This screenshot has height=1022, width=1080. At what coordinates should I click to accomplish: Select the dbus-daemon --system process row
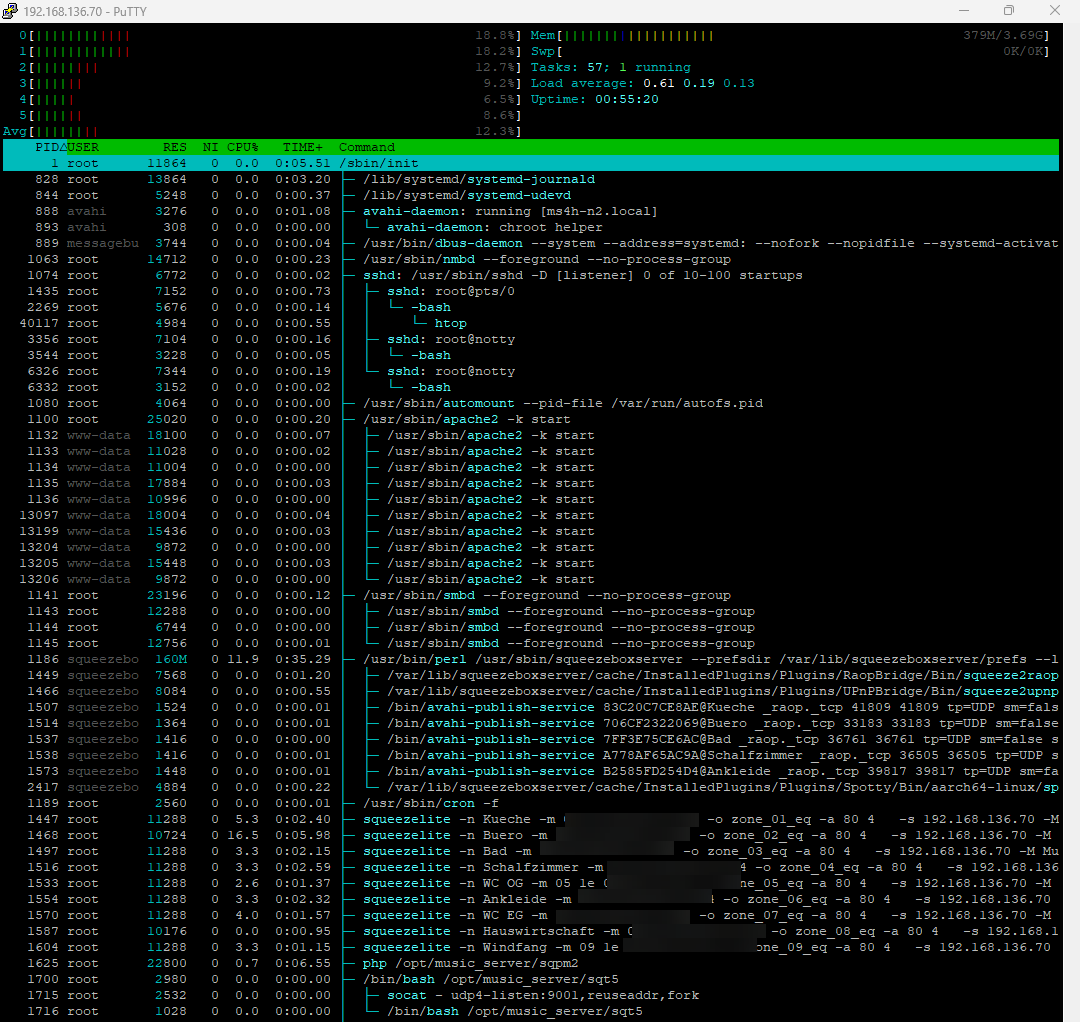point(530,243)
